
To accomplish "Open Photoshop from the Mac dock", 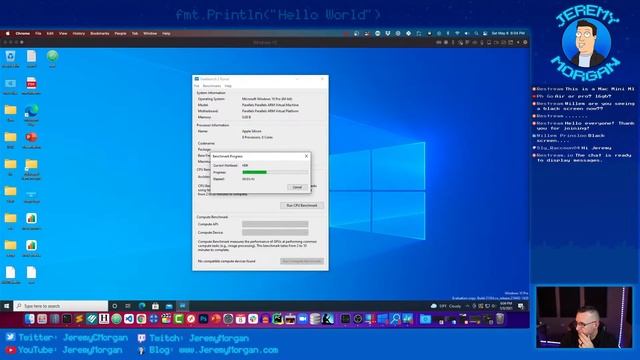I will pos(203,319).
